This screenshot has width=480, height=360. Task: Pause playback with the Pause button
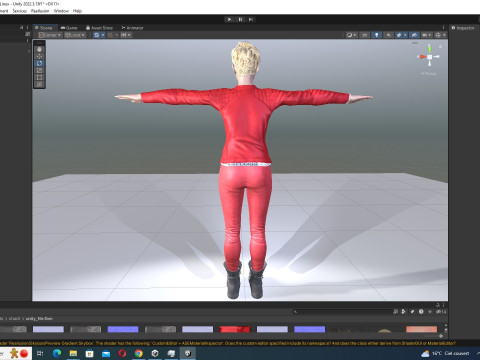(x=240, y=19)
